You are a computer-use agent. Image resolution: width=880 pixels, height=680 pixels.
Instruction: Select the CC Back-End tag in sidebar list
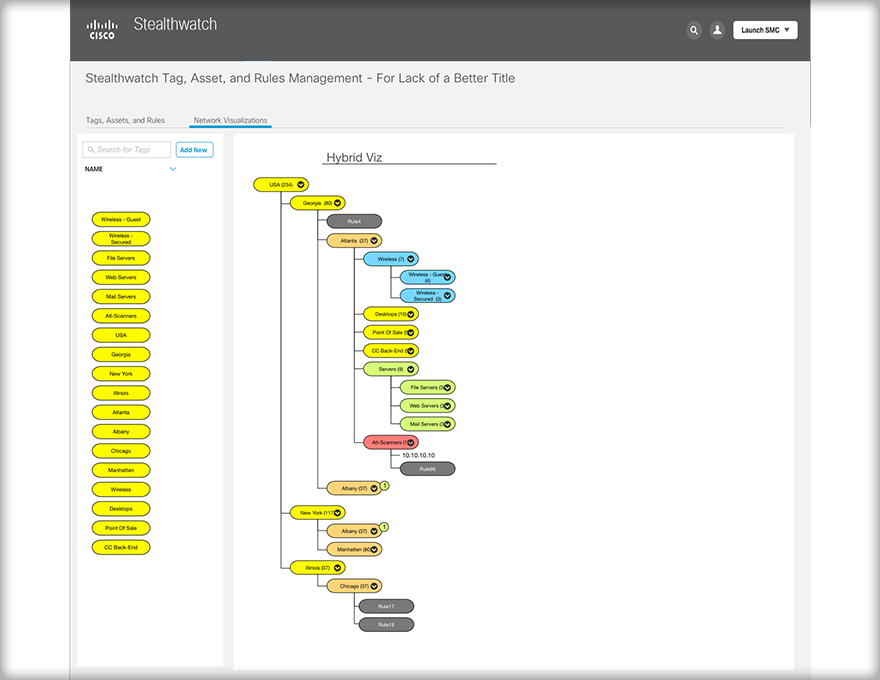click(121, 547)
